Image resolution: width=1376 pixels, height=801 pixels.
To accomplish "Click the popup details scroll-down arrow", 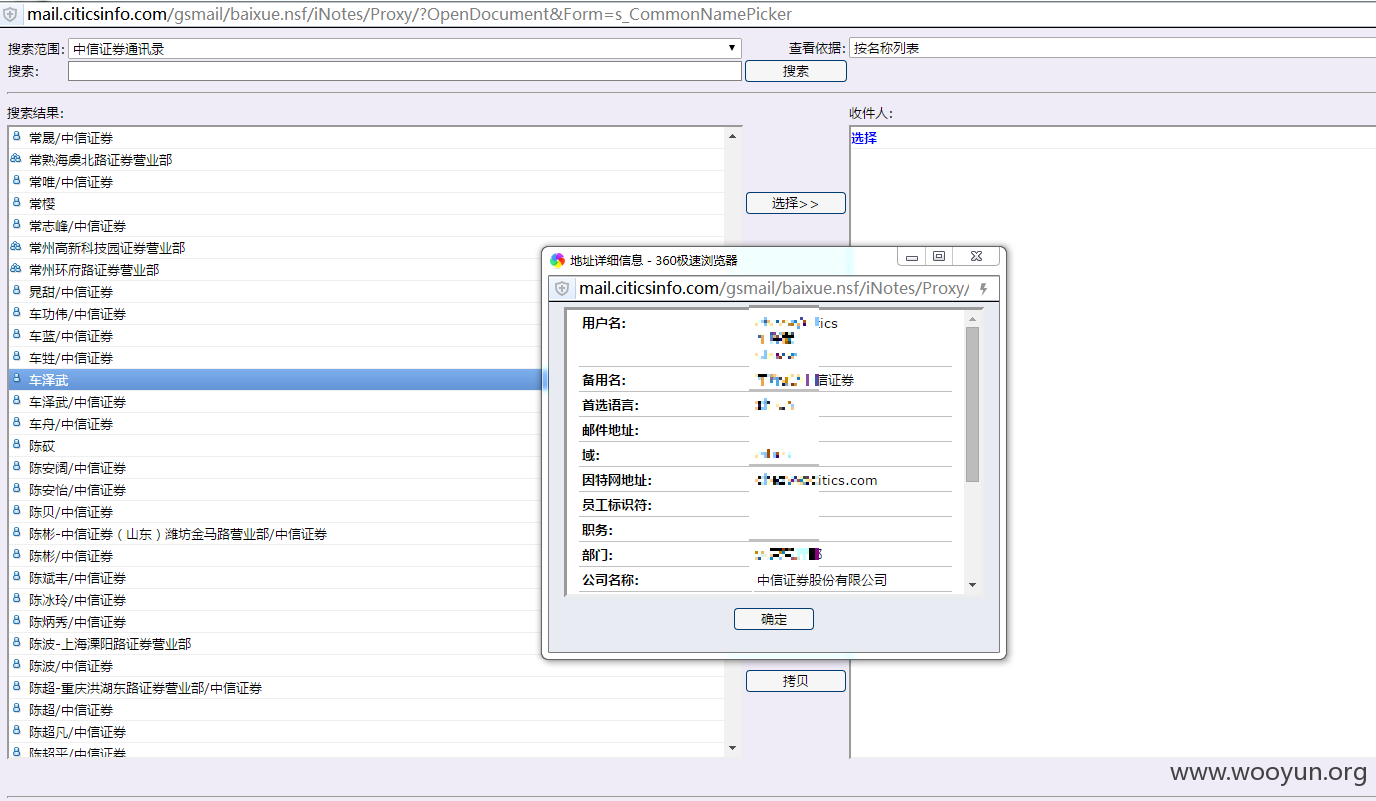I will click(x=972, y=585).
